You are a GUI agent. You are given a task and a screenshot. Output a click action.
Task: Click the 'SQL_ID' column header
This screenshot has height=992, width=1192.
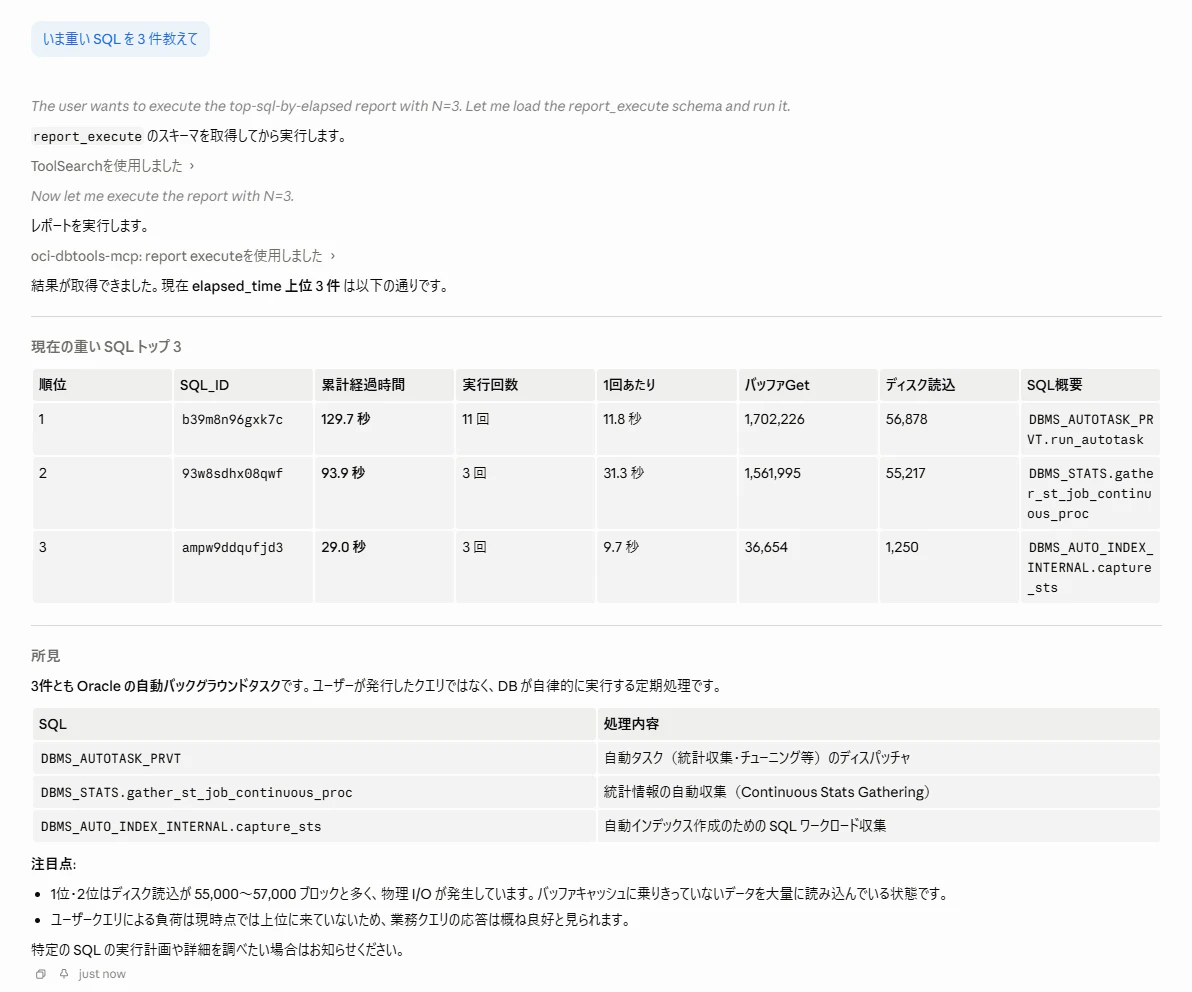click(243, 385)
